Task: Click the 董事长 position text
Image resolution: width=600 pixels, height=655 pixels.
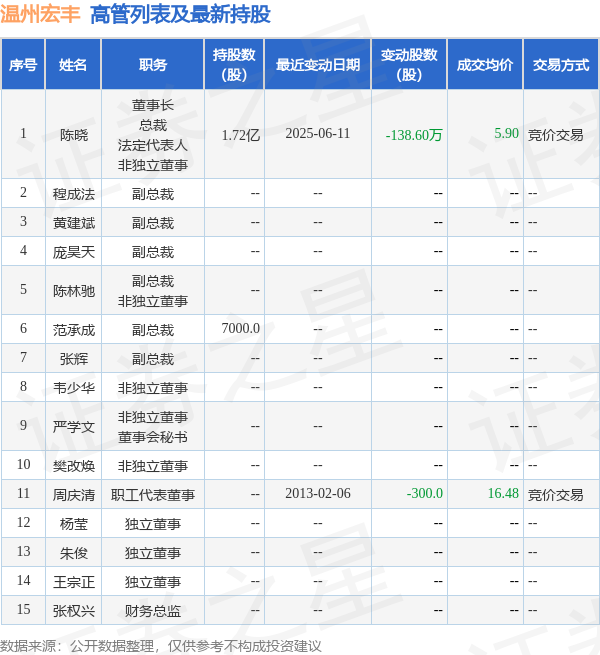Action: (x=153, y=105)
